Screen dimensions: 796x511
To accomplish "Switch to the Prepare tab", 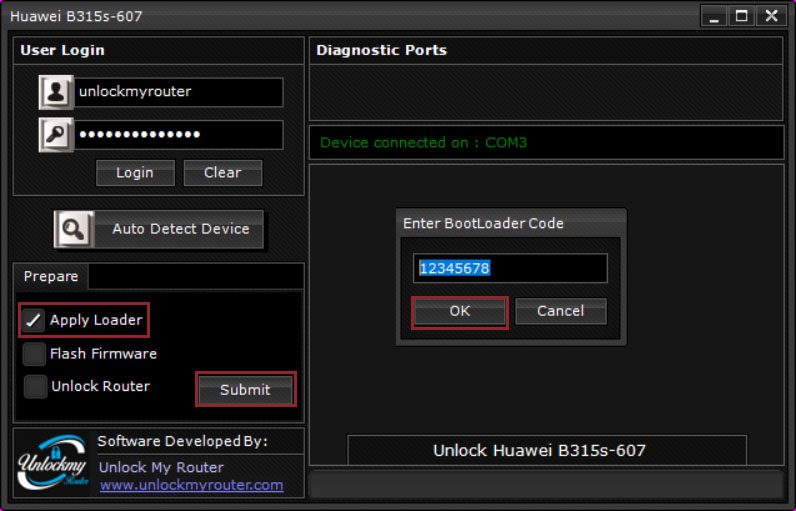I will pos(51,277).
